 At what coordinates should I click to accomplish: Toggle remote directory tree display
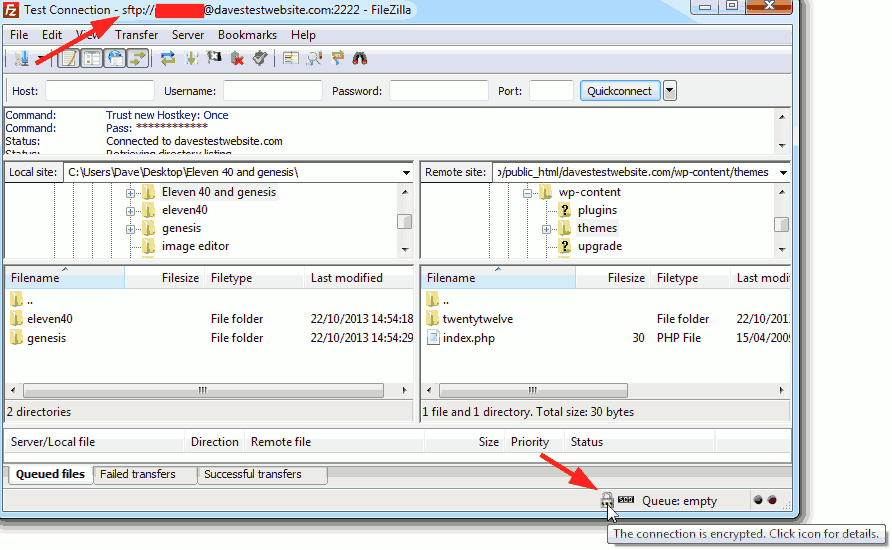(x=115, y=58)
